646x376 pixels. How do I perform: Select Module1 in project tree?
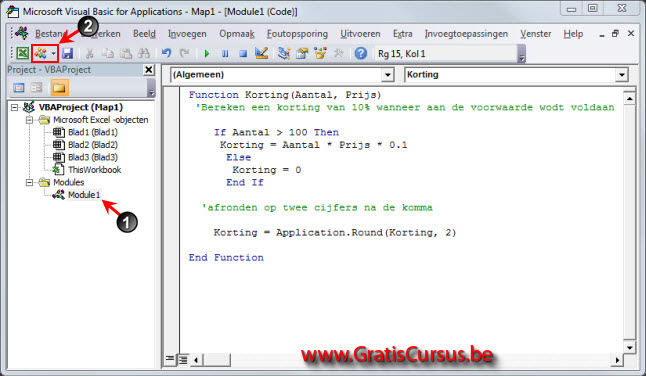[x=84, y=195]
